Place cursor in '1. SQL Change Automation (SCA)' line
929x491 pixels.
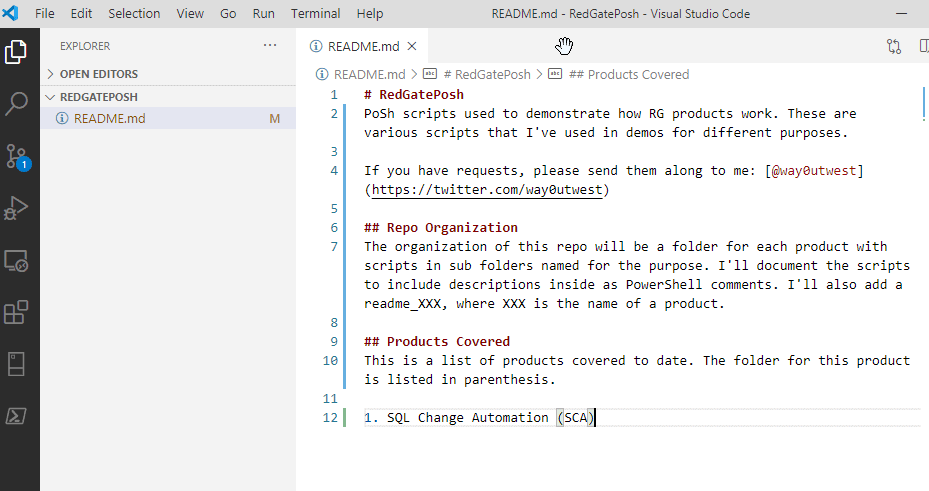click(x=479, y=418)
